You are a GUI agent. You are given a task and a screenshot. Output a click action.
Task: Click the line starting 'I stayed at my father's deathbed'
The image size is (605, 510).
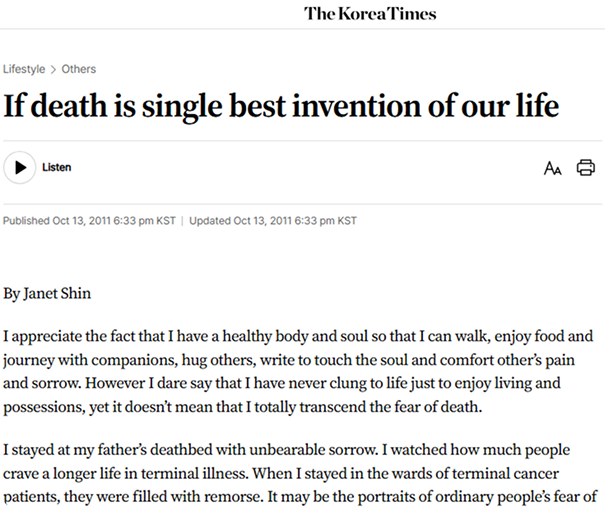click(x=287, y=450)
